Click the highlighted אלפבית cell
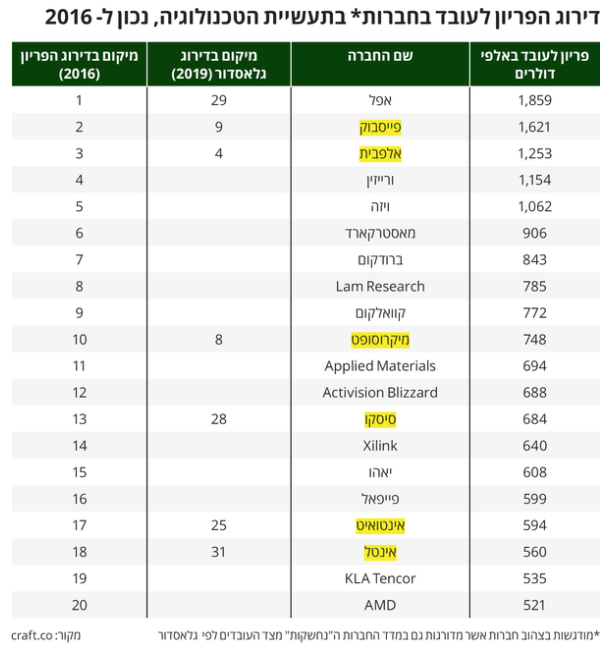This screenshot has height=654, width=609. pyautogui.click(x=380, y=153)
